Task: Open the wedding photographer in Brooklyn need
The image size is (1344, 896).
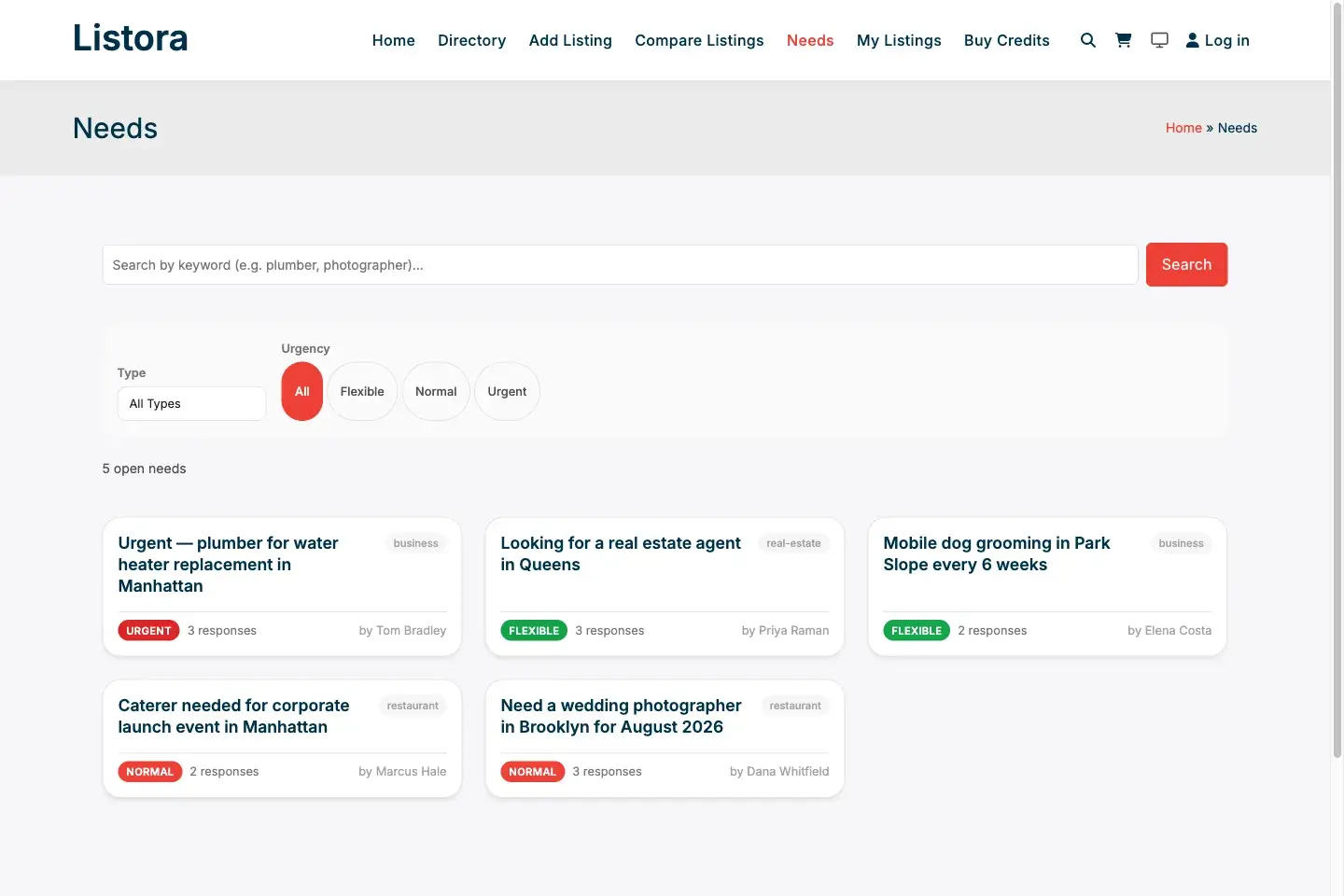Action: pos(621,716)
